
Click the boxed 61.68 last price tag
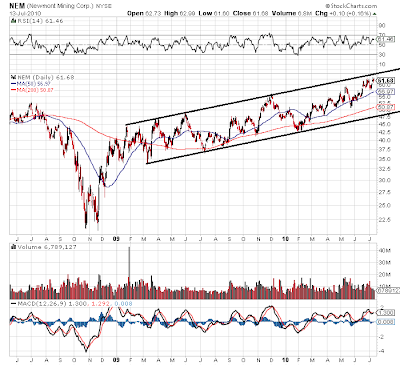click(386, 81)
